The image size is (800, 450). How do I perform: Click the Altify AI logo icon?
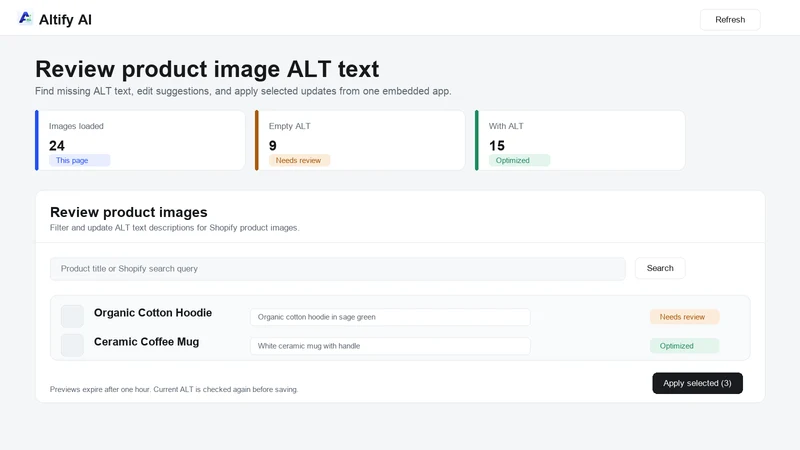[x=25, y=18]
